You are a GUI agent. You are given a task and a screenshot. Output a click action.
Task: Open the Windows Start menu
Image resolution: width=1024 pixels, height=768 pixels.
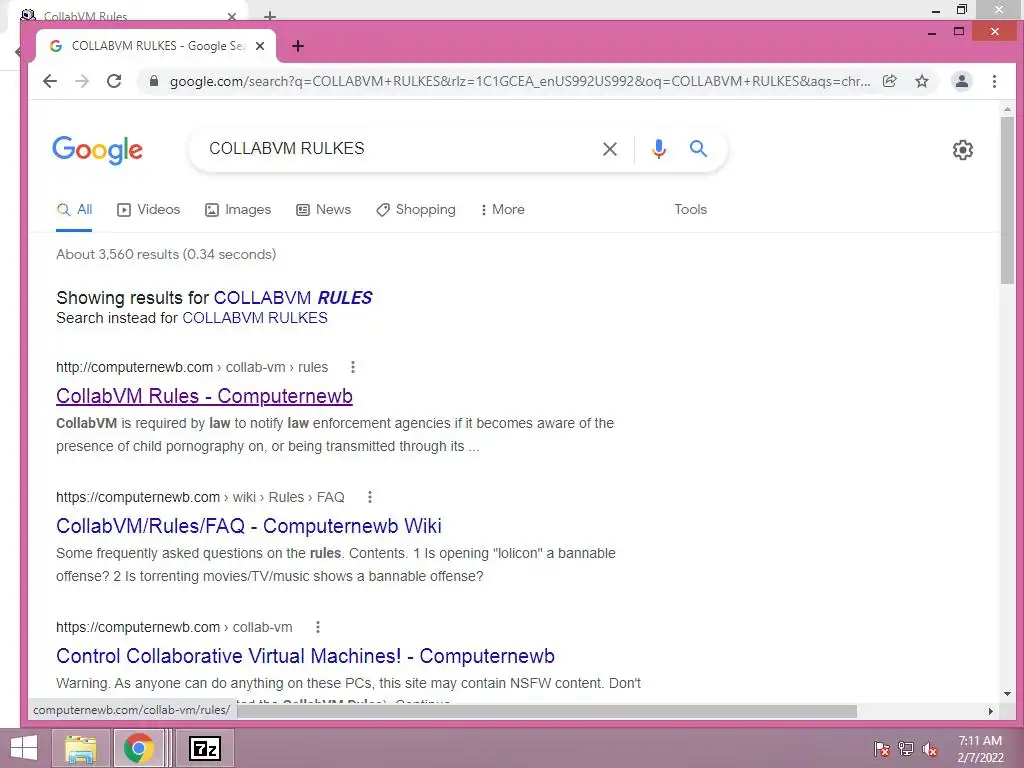click(24, 748)
